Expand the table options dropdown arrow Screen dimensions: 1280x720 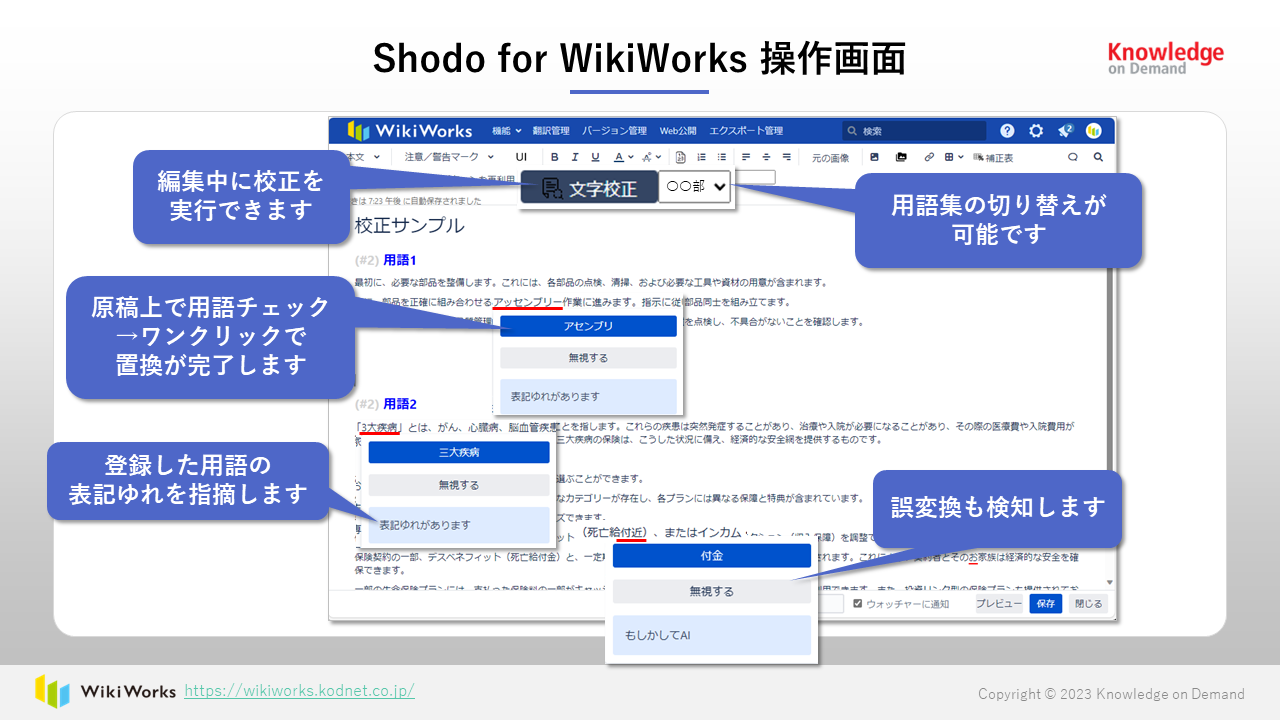tap(961, 157)
